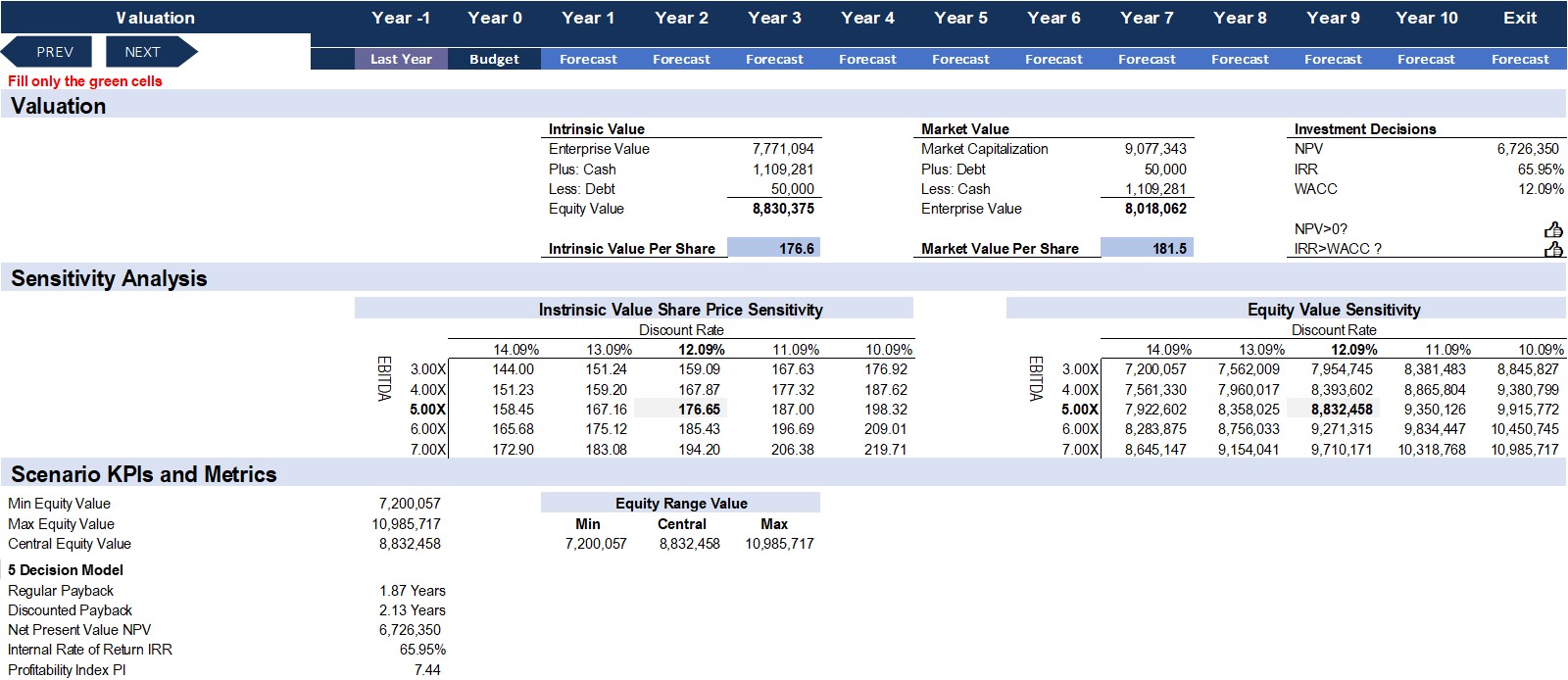Select the 144.00 share price sensitivity cell
Screen dimensions: 1568x680
point(513,369)
